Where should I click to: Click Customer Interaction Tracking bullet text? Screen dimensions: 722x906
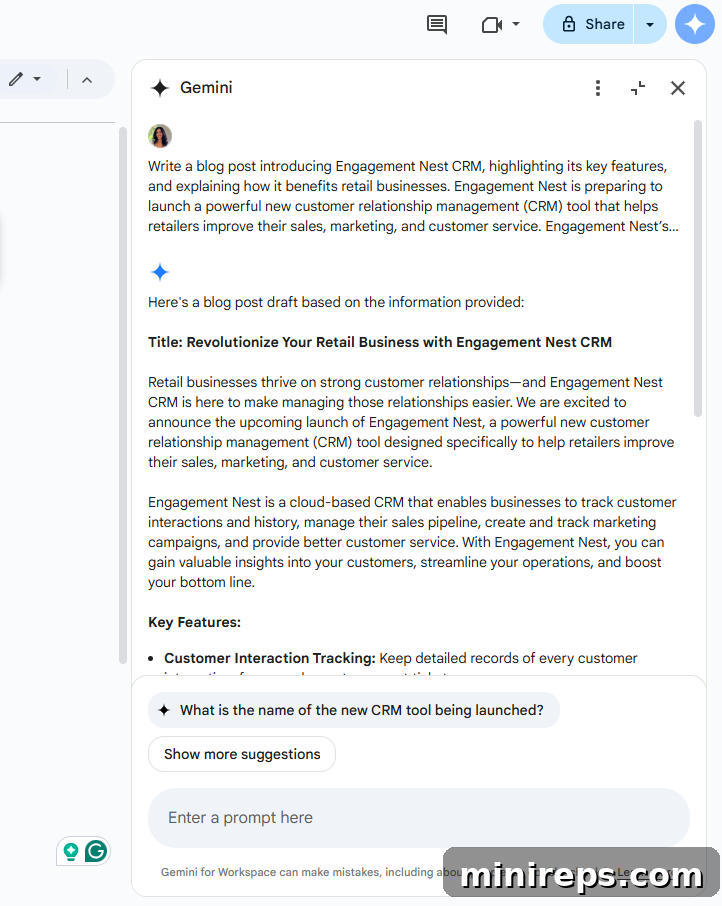point(400,658)
